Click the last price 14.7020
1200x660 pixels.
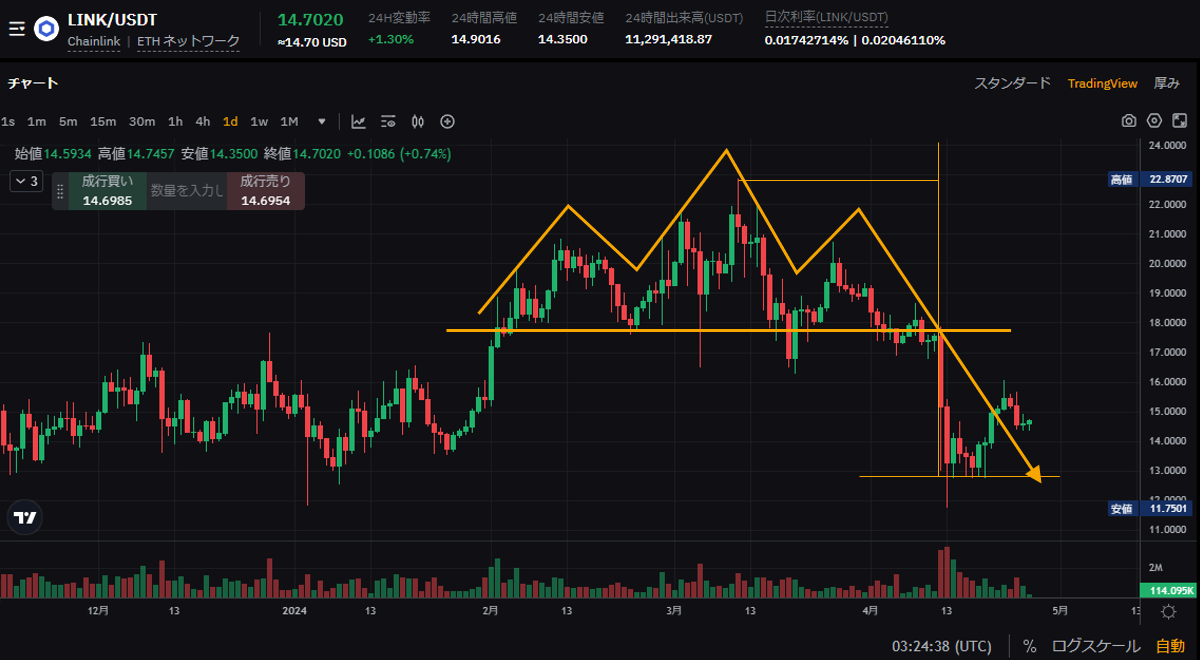pyautogui.click(x=310, y=19)
